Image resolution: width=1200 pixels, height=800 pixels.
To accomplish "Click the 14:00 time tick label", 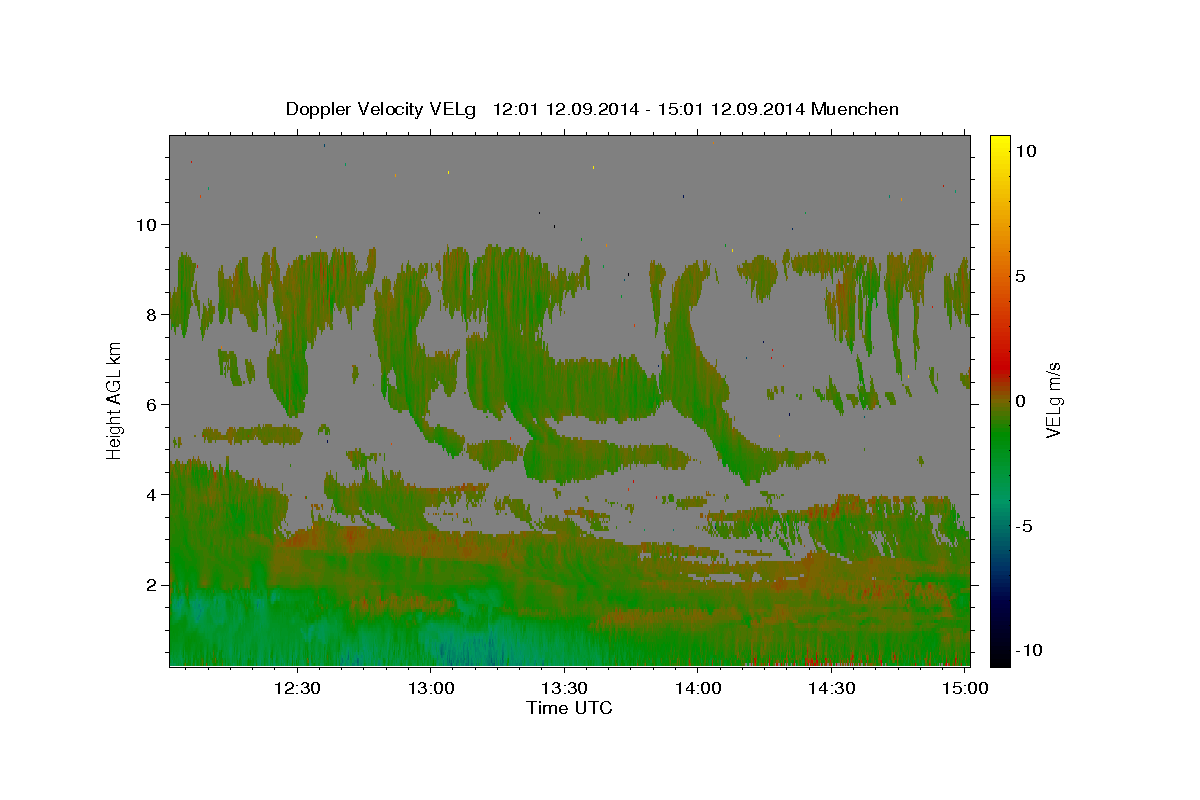I will pos(697,688).
